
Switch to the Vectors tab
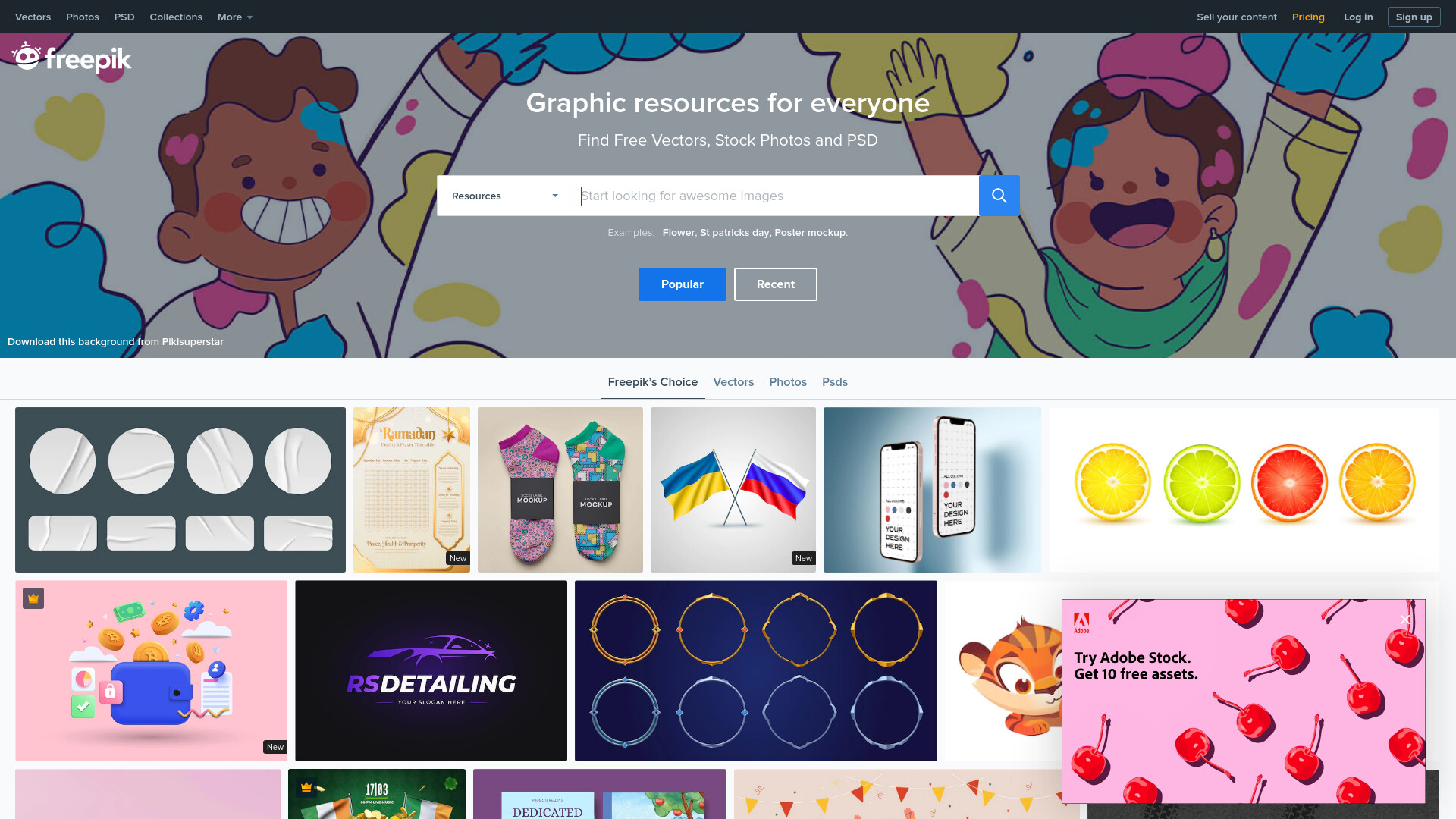pos(733,382)
